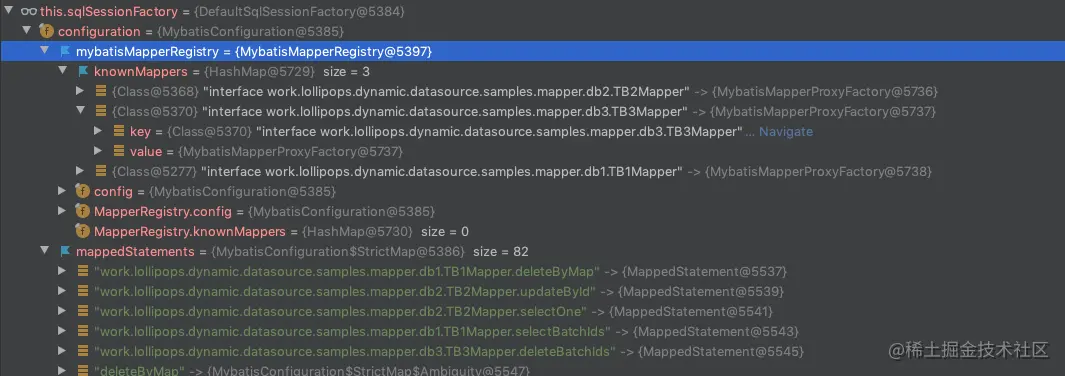This screenshot has width=1065, height=376.
Task: Click the flag icon beside mappedStatements
Action: (65, 251)
